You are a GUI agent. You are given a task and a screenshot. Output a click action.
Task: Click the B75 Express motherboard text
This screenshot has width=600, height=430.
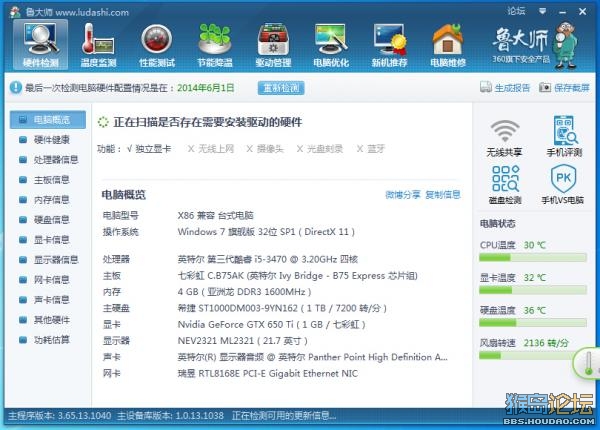(x=297, y=275)
